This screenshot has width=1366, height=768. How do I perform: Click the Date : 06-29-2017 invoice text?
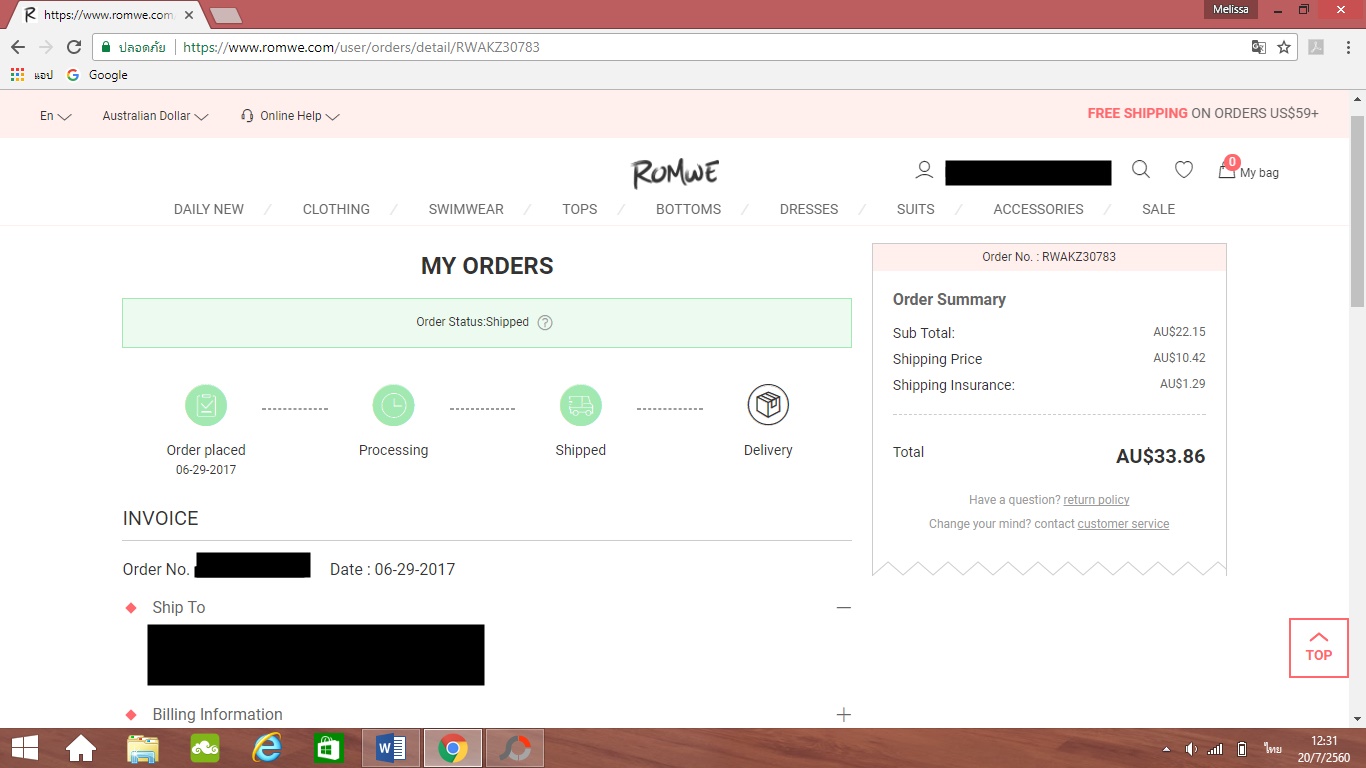(x=392, y=569)
